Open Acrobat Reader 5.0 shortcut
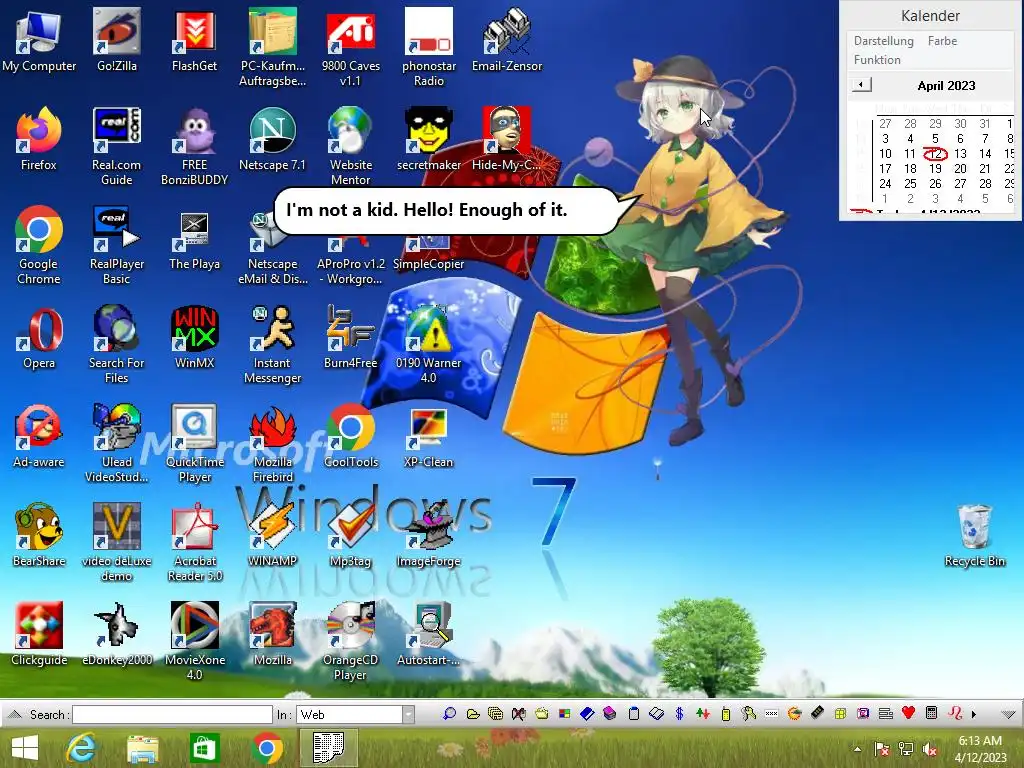1024x768 pixels. [x=195, y=543]
